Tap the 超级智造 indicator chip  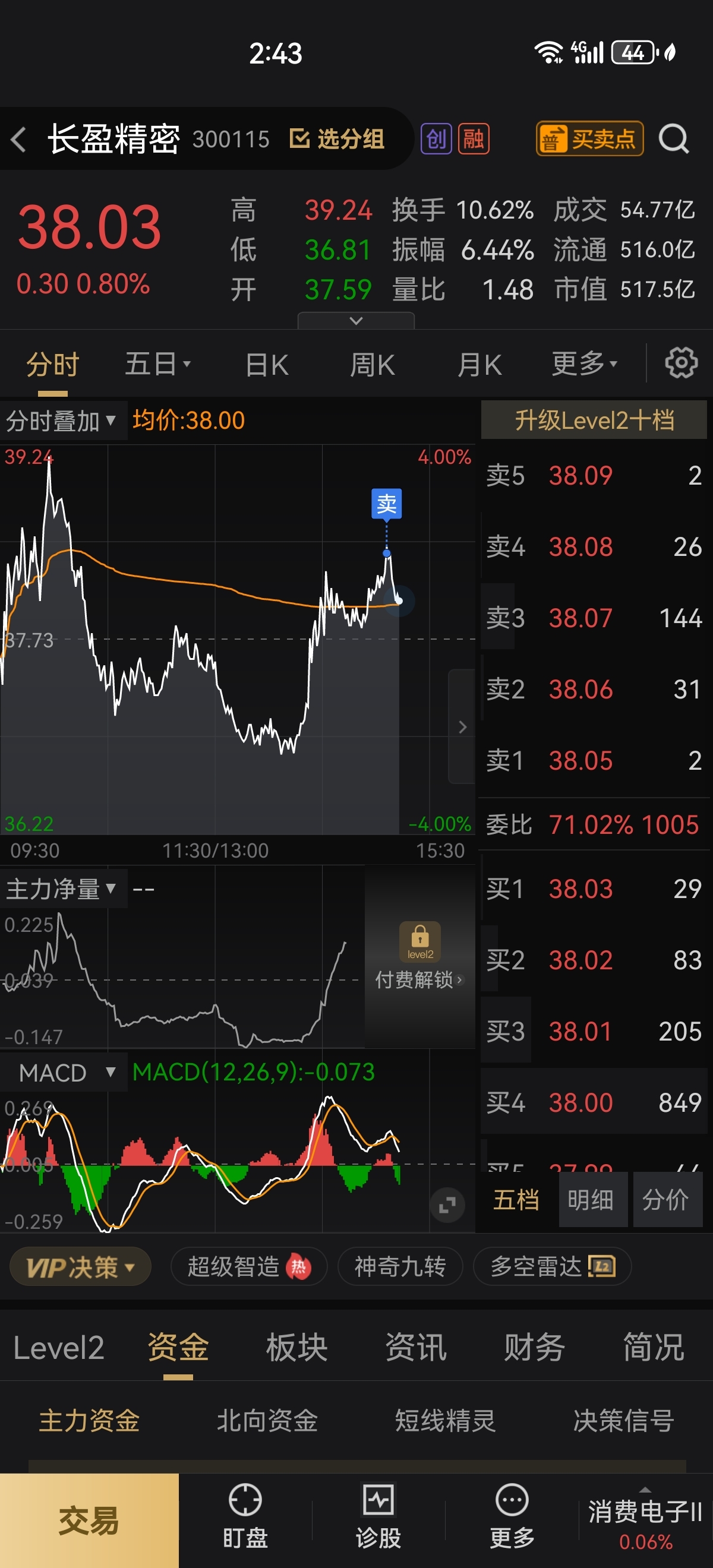tap(249, 1267)
